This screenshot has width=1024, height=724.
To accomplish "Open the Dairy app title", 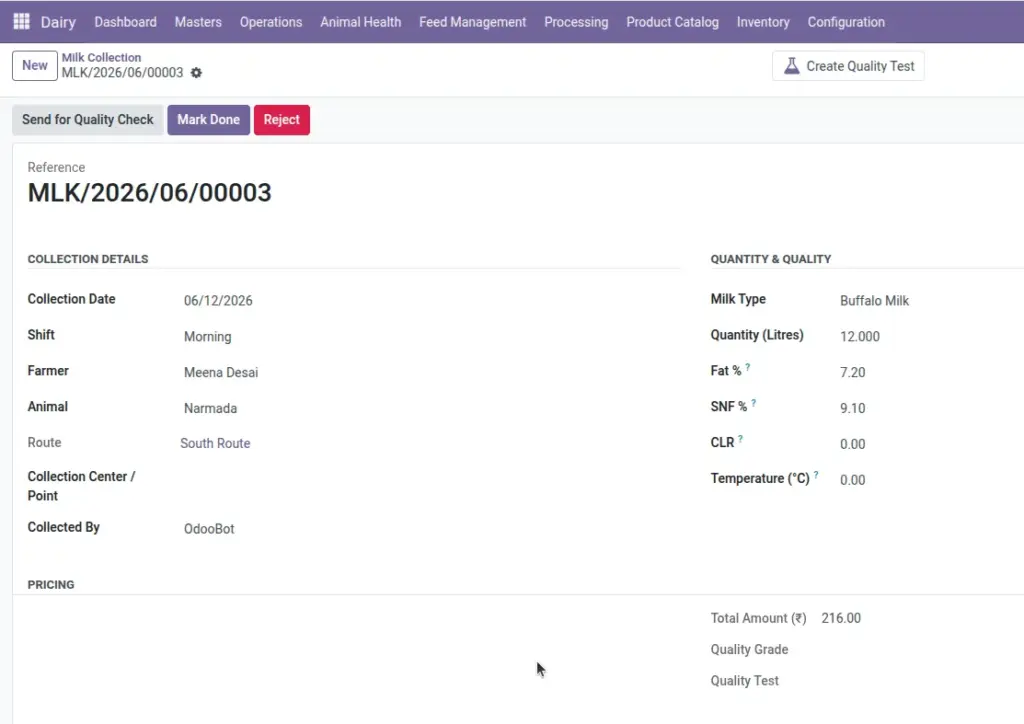I will 58,22.
